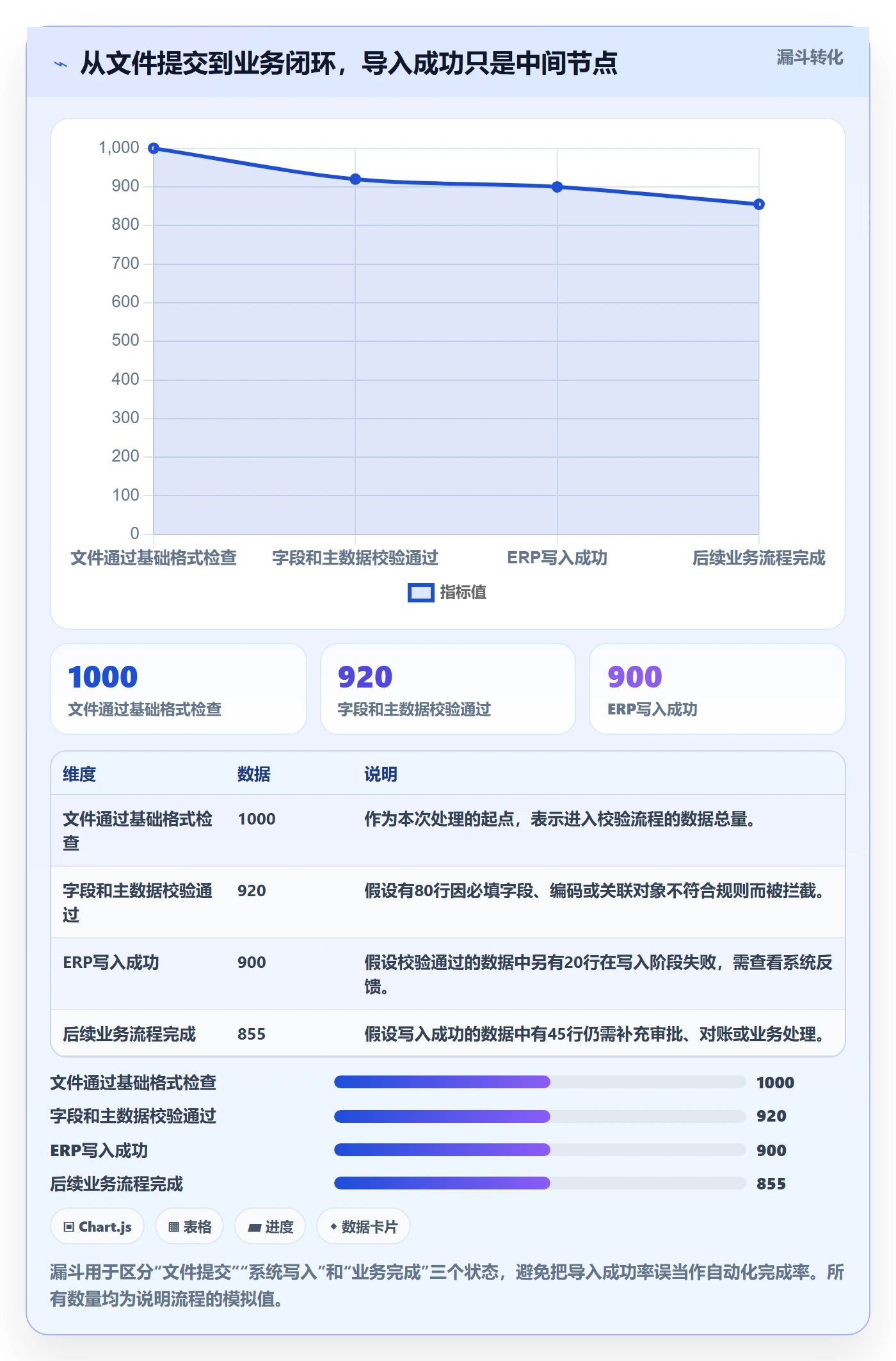The image size is (896, 1361).
Task: Select the 900 data card number
Action: (635, 677)
